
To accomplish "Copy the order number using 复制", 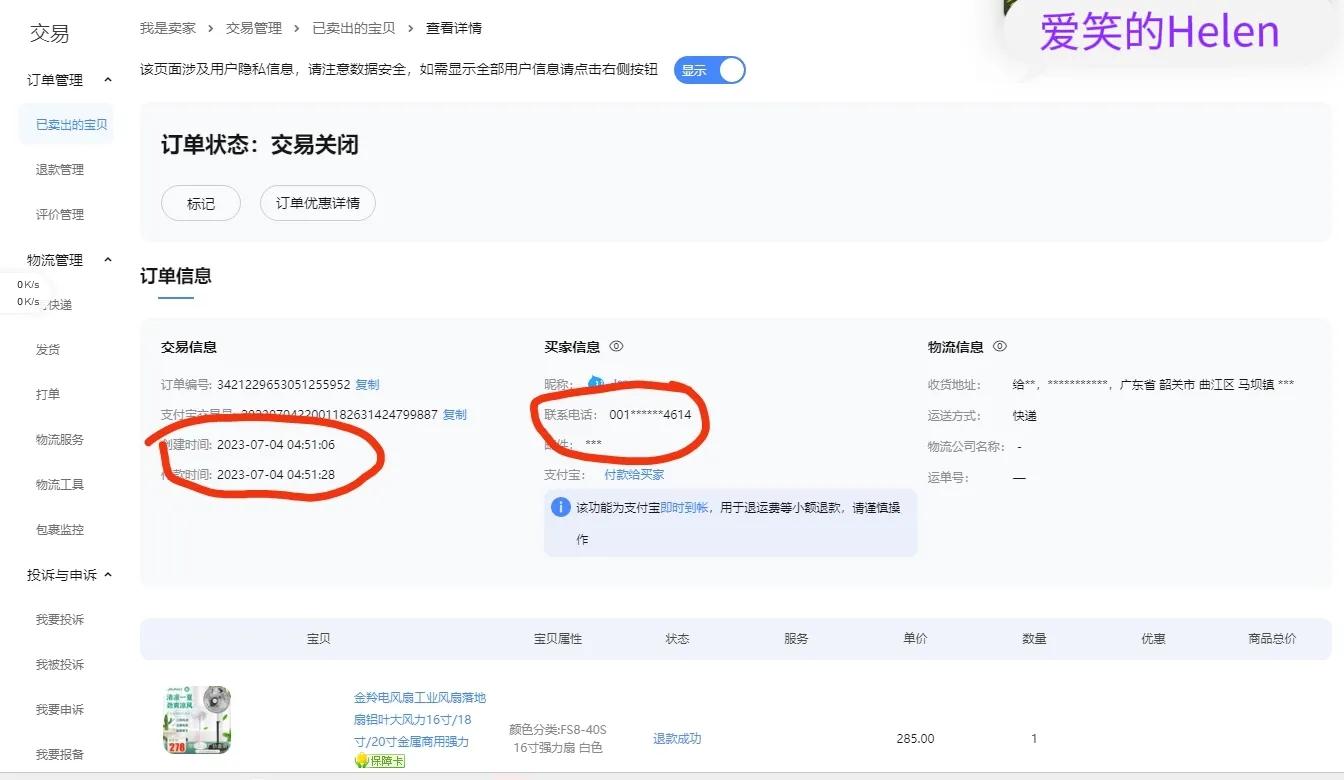I will [366, 383].
